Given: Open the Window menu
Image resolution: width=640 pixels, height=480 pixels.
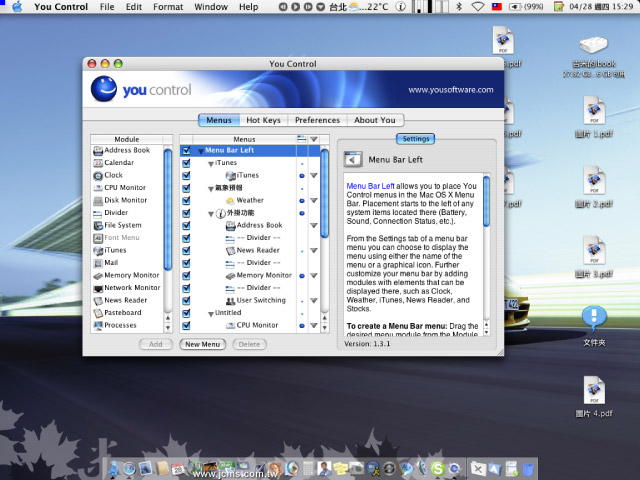Looking at the screenshot, I should coord(211,7).
